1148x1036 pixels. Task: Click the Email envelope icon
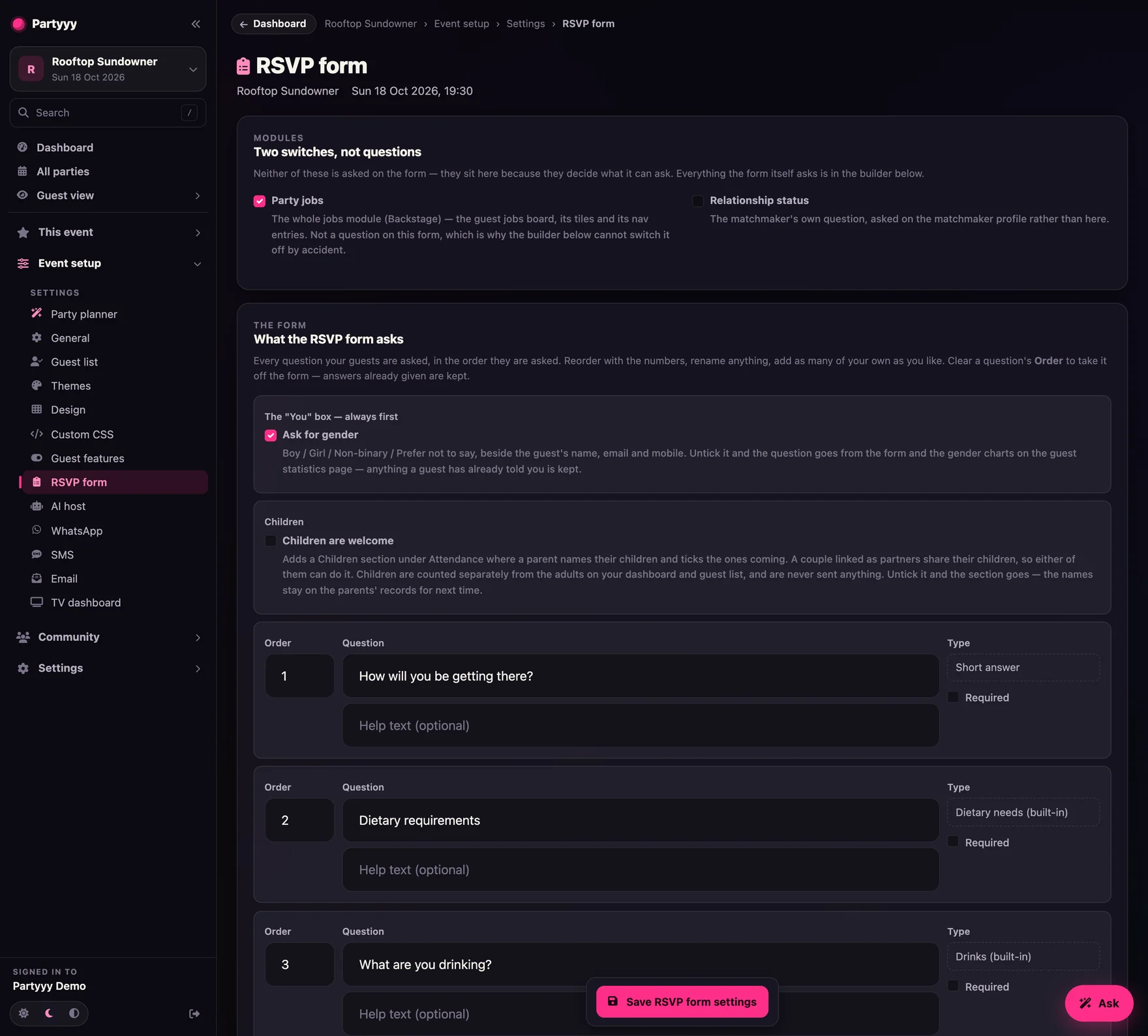click(37, 578)
